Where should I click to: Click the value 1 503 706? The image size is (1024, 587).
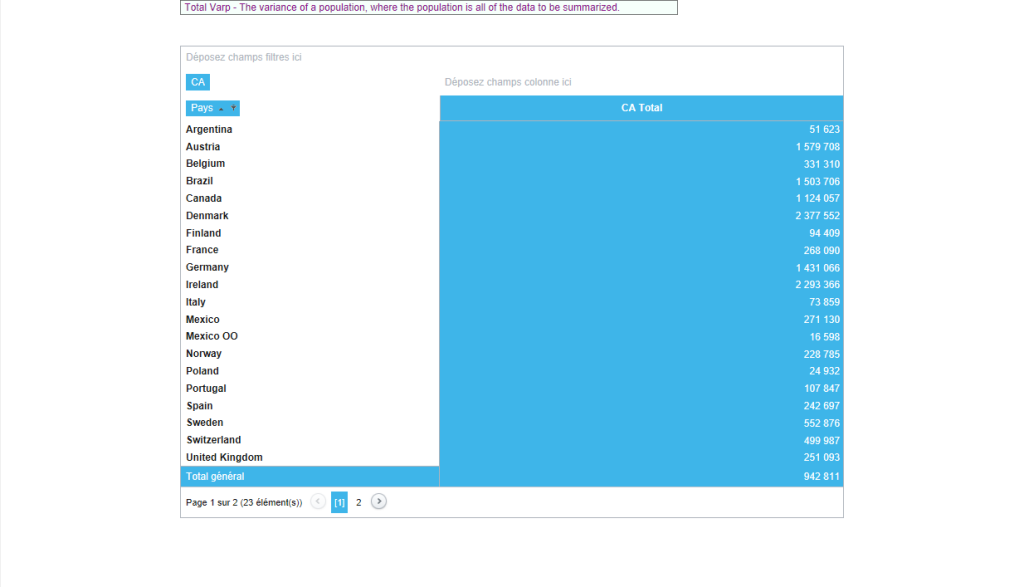point(818,182)
